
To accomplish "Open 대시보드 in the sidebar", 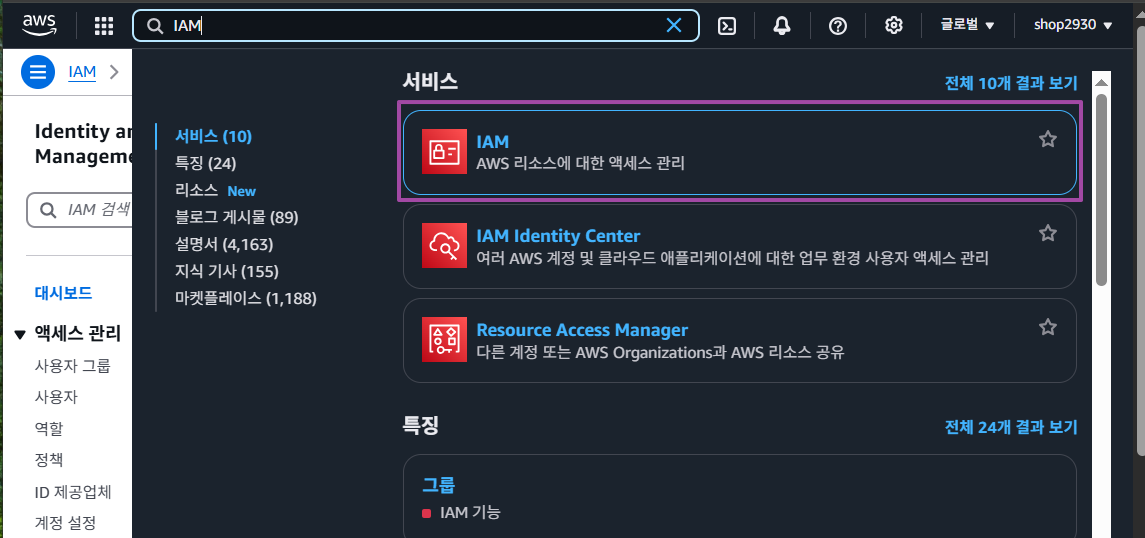I will click(x=64, y=293).
